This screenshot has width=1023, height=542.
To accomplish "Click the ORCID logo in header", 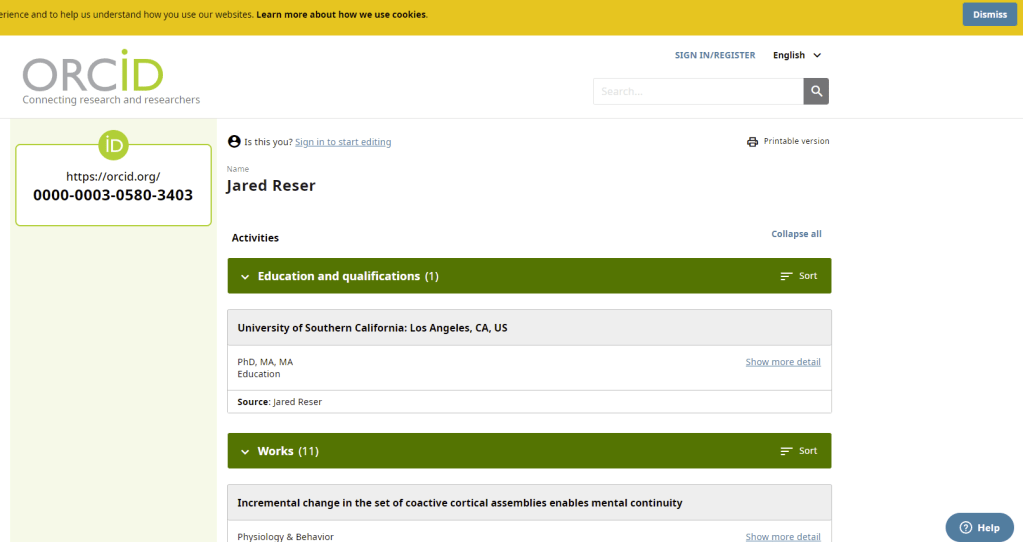I will point(93,74).
